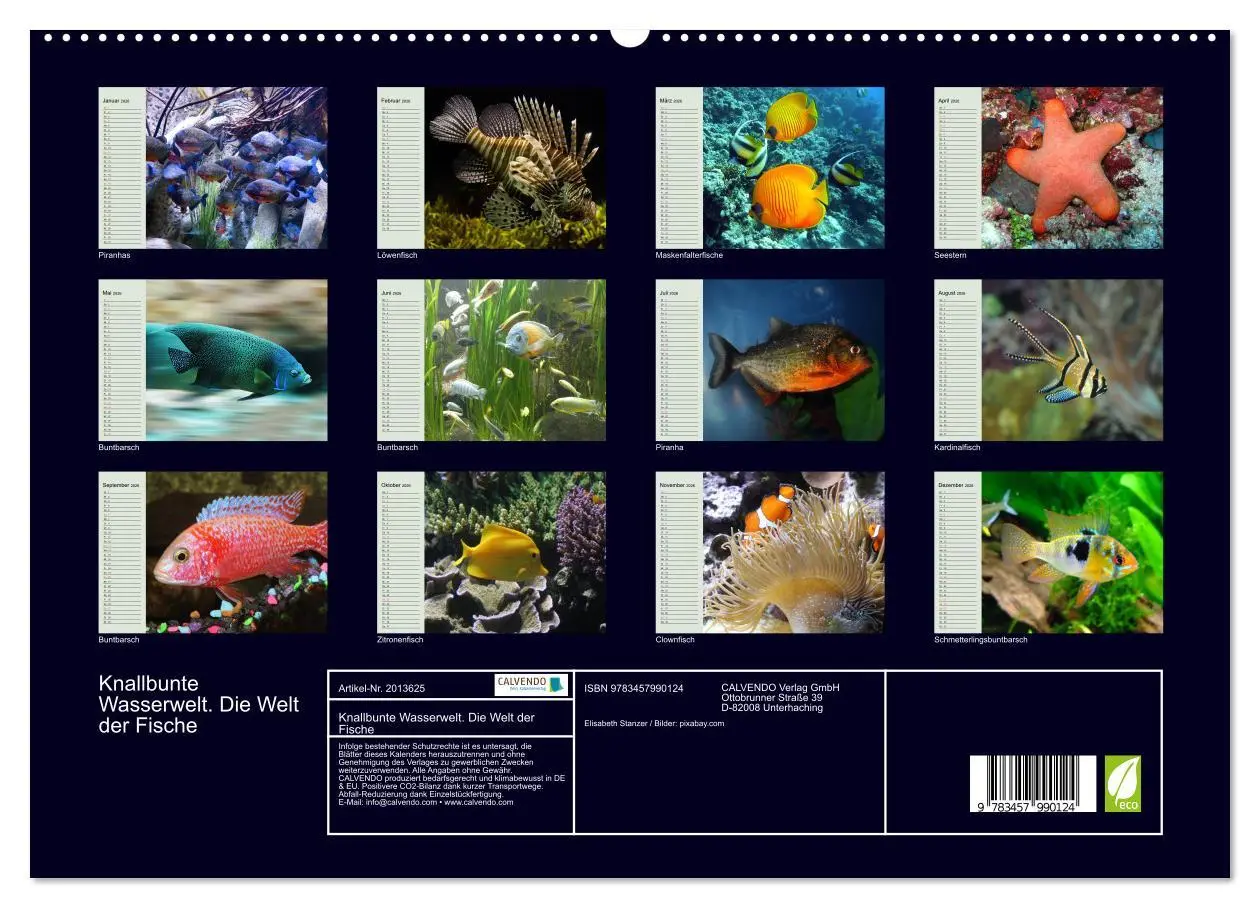Select the Dezember butterfly cichlid photo
Viewport: 1260px width, 908px height.
[x=1072, y=552]
